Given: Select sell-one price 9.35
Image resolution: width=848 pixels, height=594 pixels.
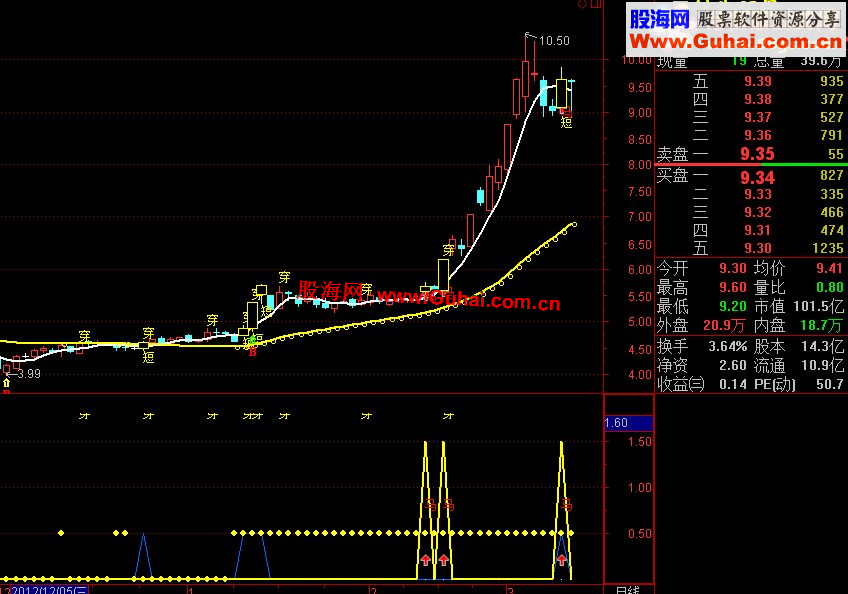Looking at the screenshot, I should coord(757,154).
